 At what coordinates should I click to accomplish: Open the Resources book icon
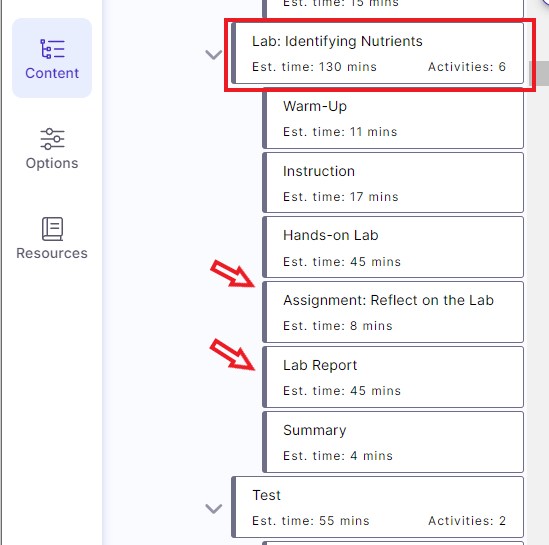pyautogui.click(x=52, y=229)
